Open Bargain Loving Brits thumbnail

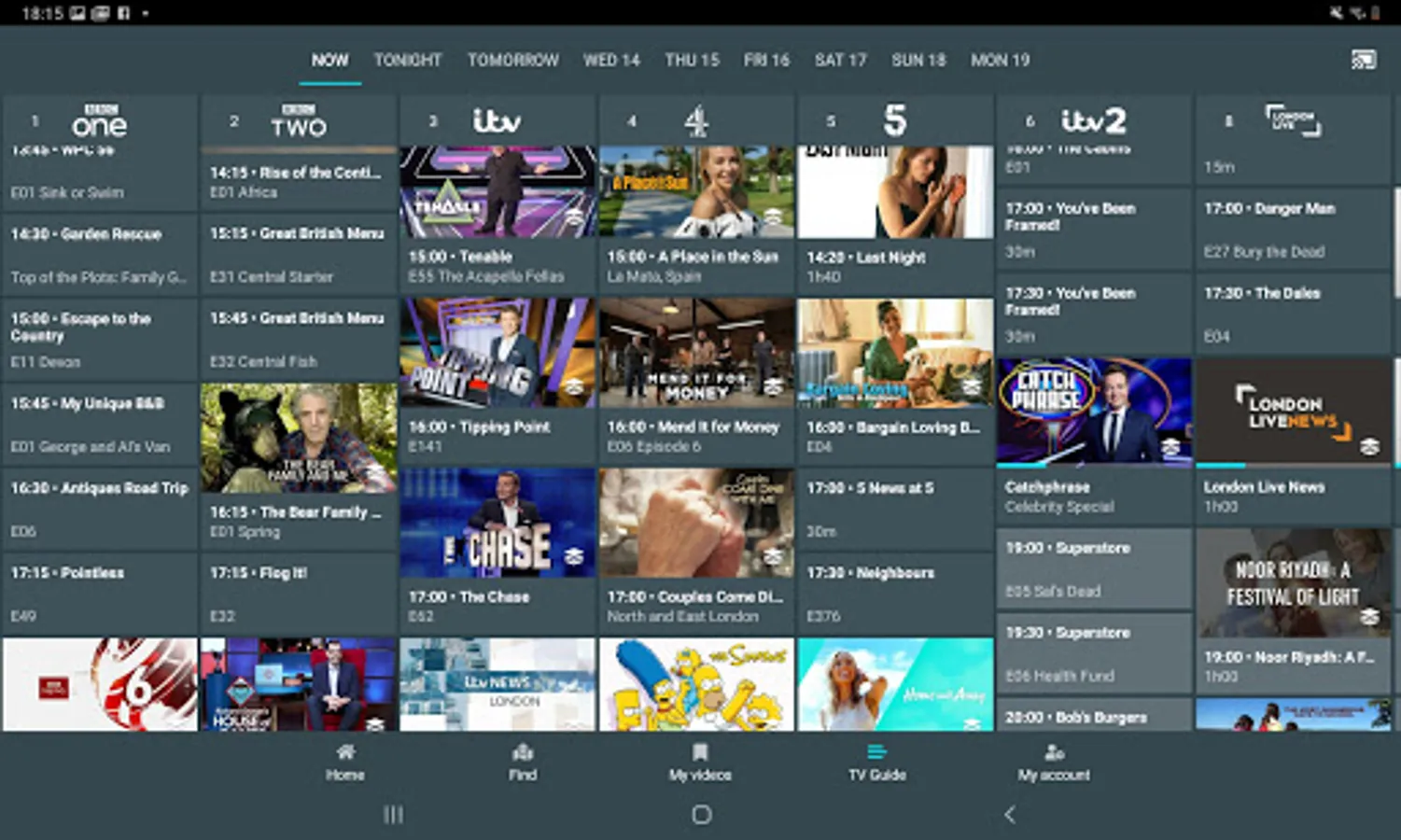pos(895,353)
